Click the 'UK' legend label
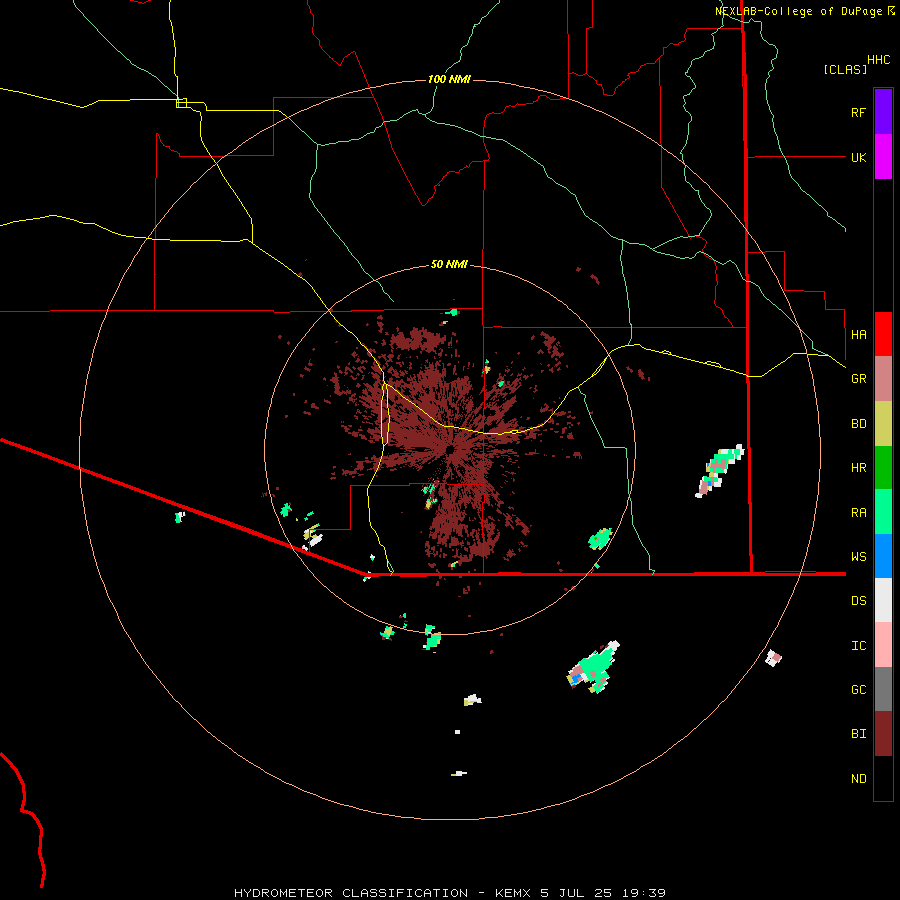Viewport: 900px width, 900px height. coord(858,157)
